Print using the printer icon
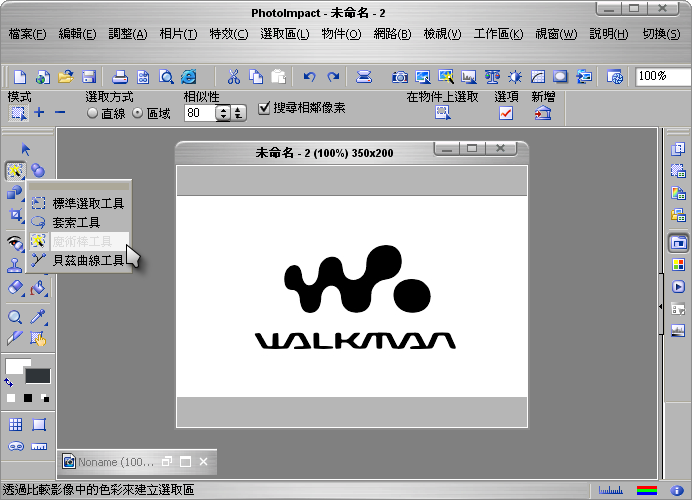Viewport: 692px width, 500px height. [120, 77]
